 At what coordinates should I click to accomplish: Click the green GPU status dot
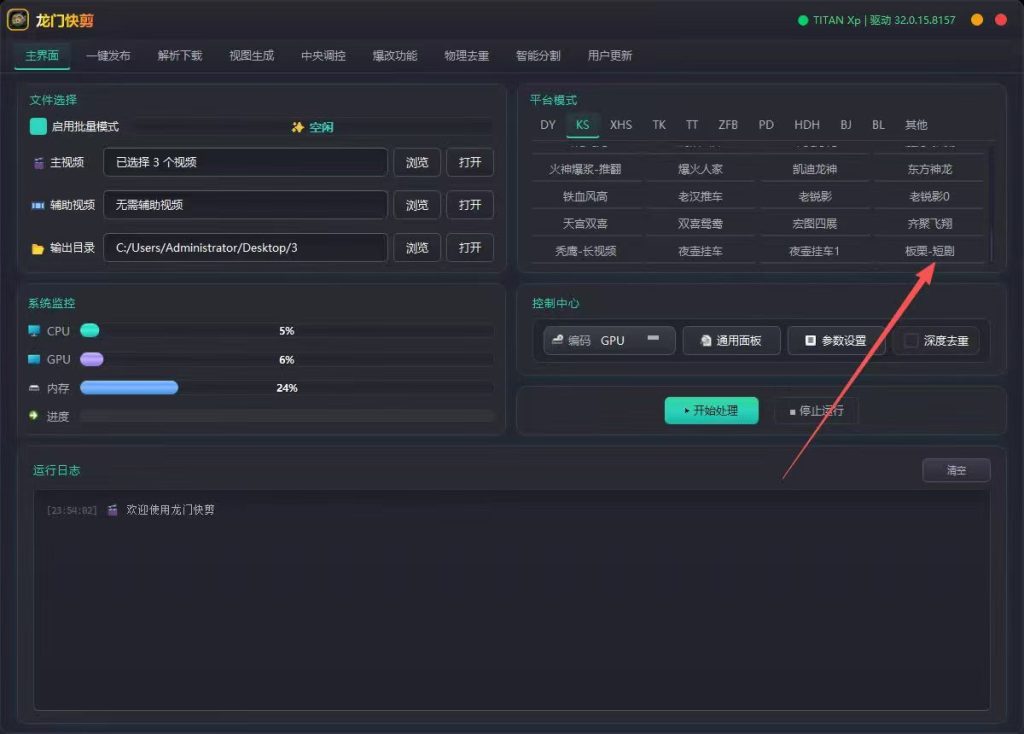click(803, 20)
